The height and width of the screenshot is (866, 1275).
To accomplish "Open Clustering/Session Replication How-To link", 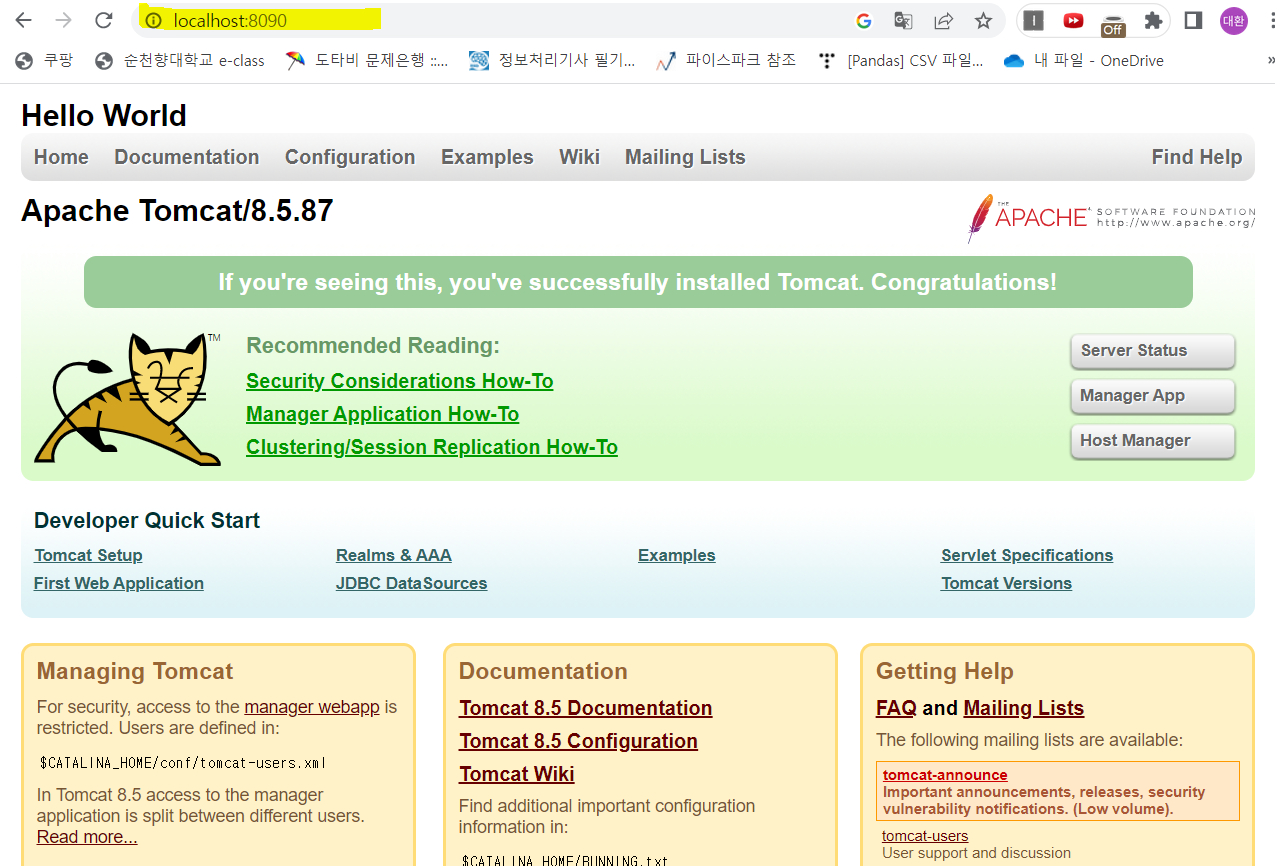I will [432, 447].
